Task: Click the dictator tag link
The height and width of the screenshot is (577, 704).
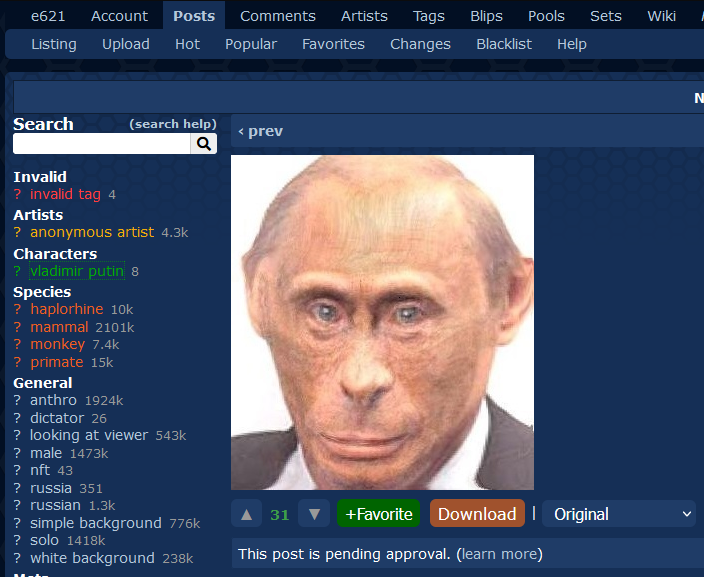Action: 57,418
